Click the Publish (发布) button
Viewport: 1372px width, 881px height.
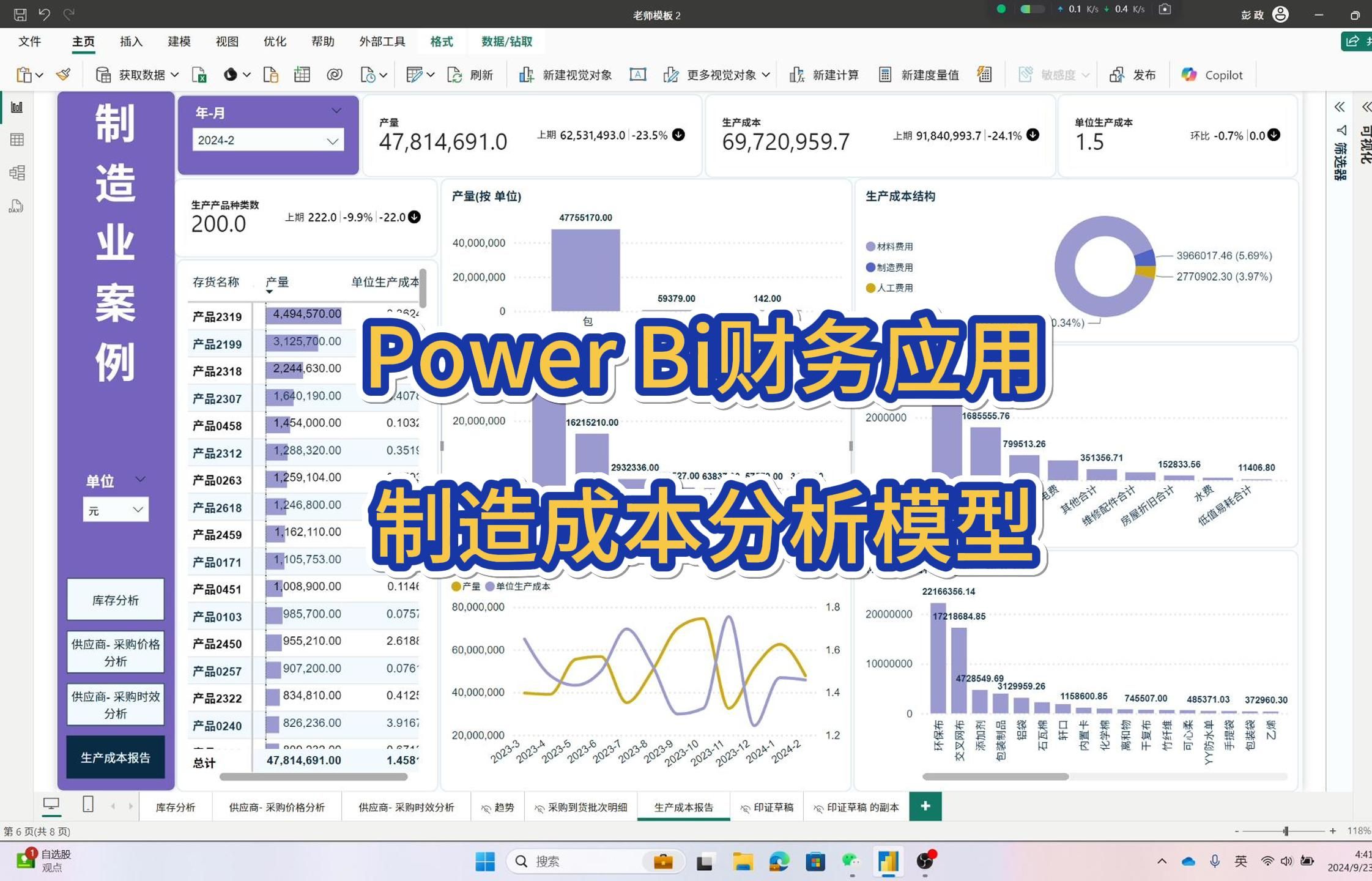click(1133, 75)
